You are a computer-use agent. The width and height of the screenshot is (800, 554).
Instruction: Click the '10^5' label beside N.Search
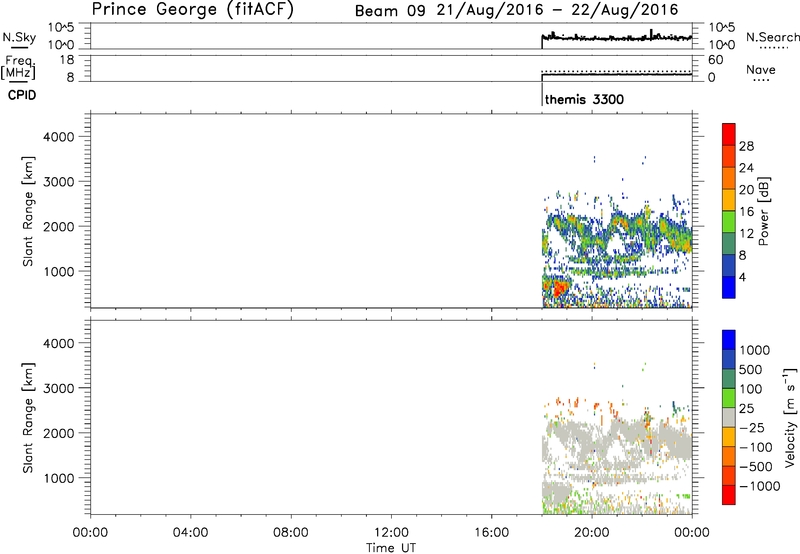[722, 27]
